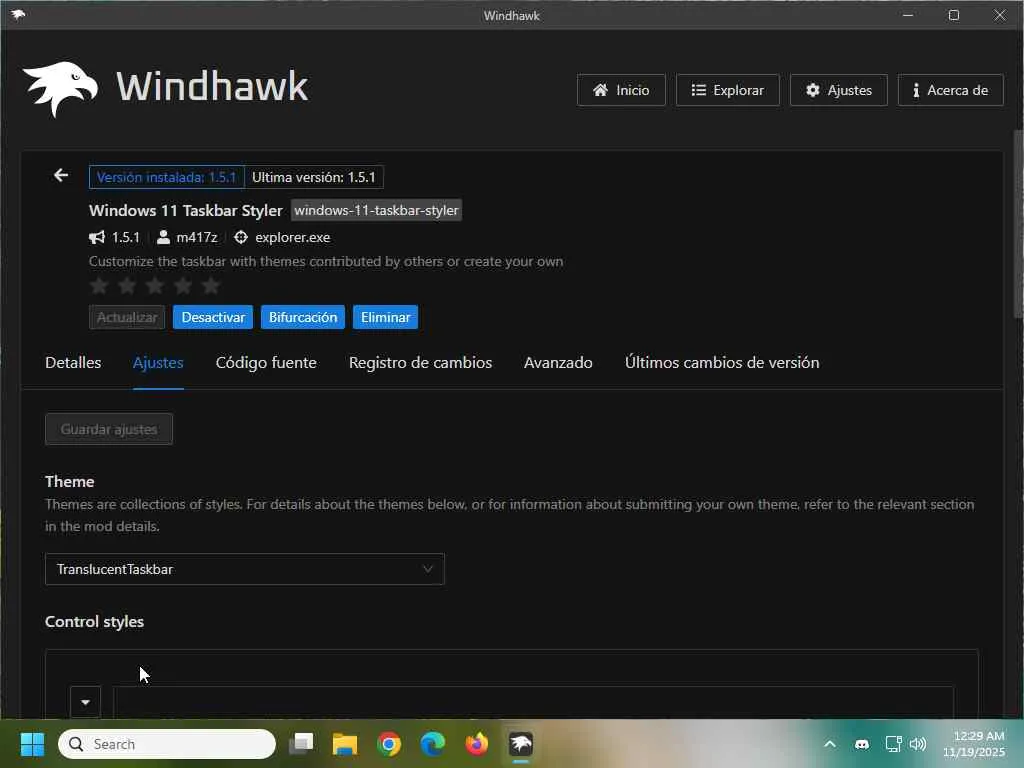The height and width of the screenshot is (768, 1024).
Task: Open Últimos cambios de versión tab
Action: pos(722,362)
